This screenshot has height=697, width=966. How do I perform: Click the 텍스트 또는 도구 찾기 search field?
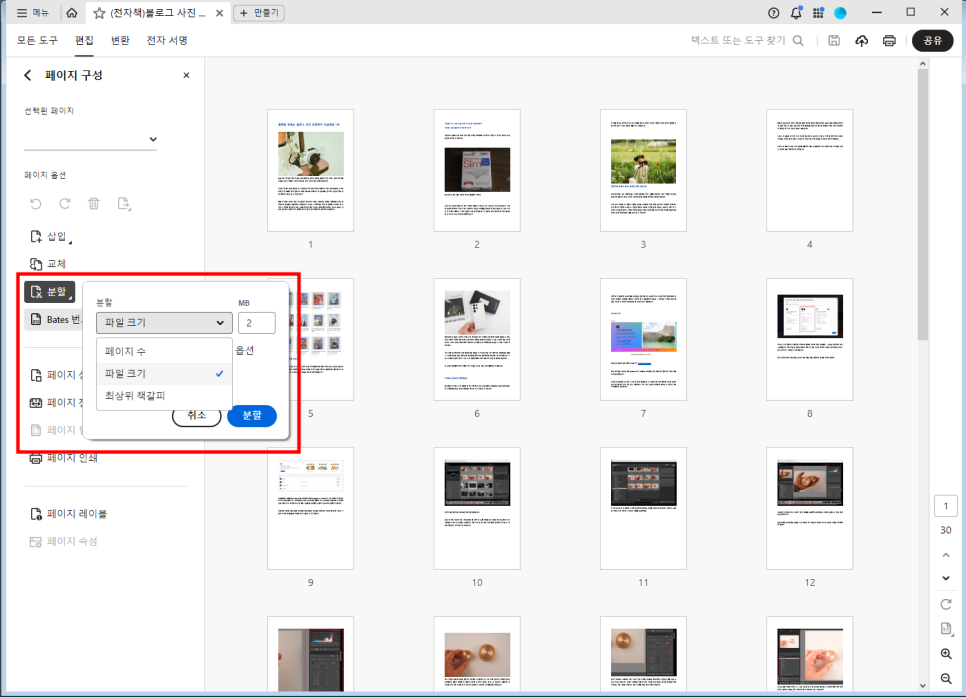point(747,41)
